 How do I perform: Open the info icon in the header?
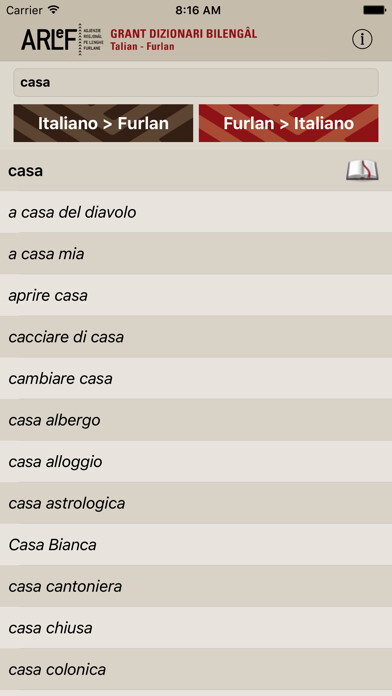362,40
